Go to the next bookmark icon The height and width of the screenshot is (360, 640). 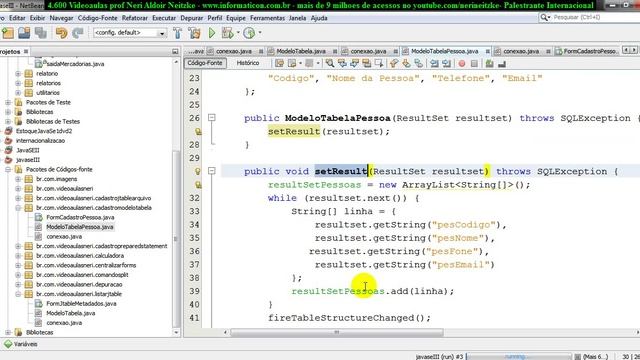[406, 64]
